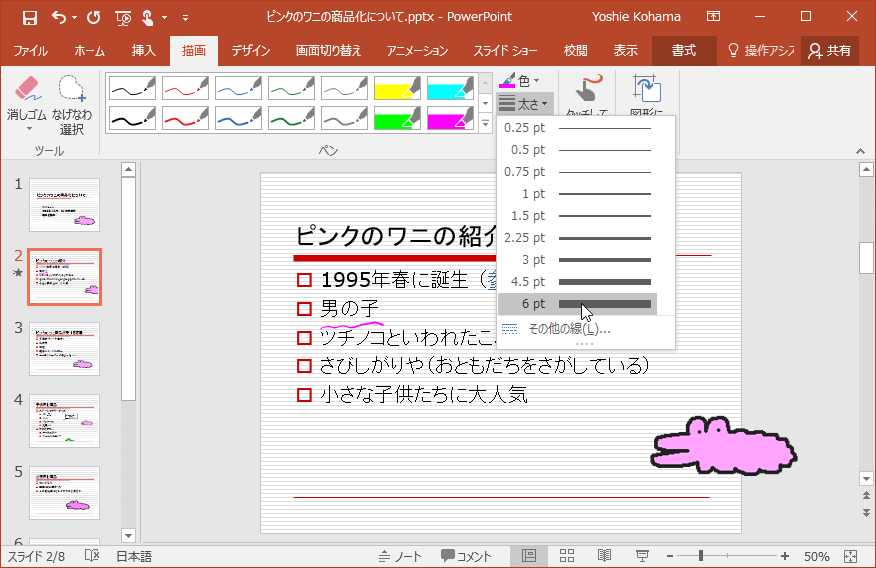Click the zoom slider handle

coord(701,556)
